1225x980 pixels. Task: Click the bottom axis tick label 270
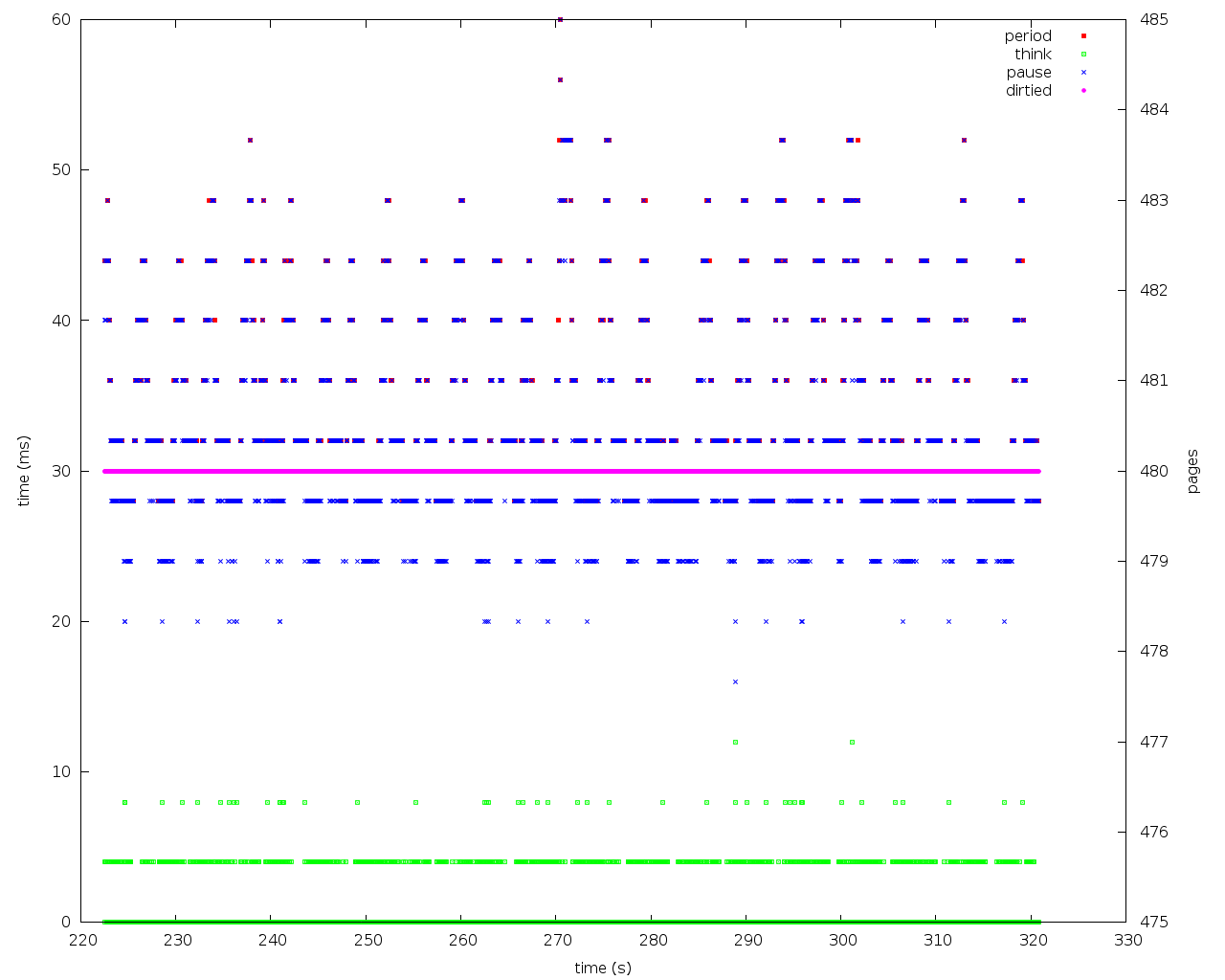[556, 940]
